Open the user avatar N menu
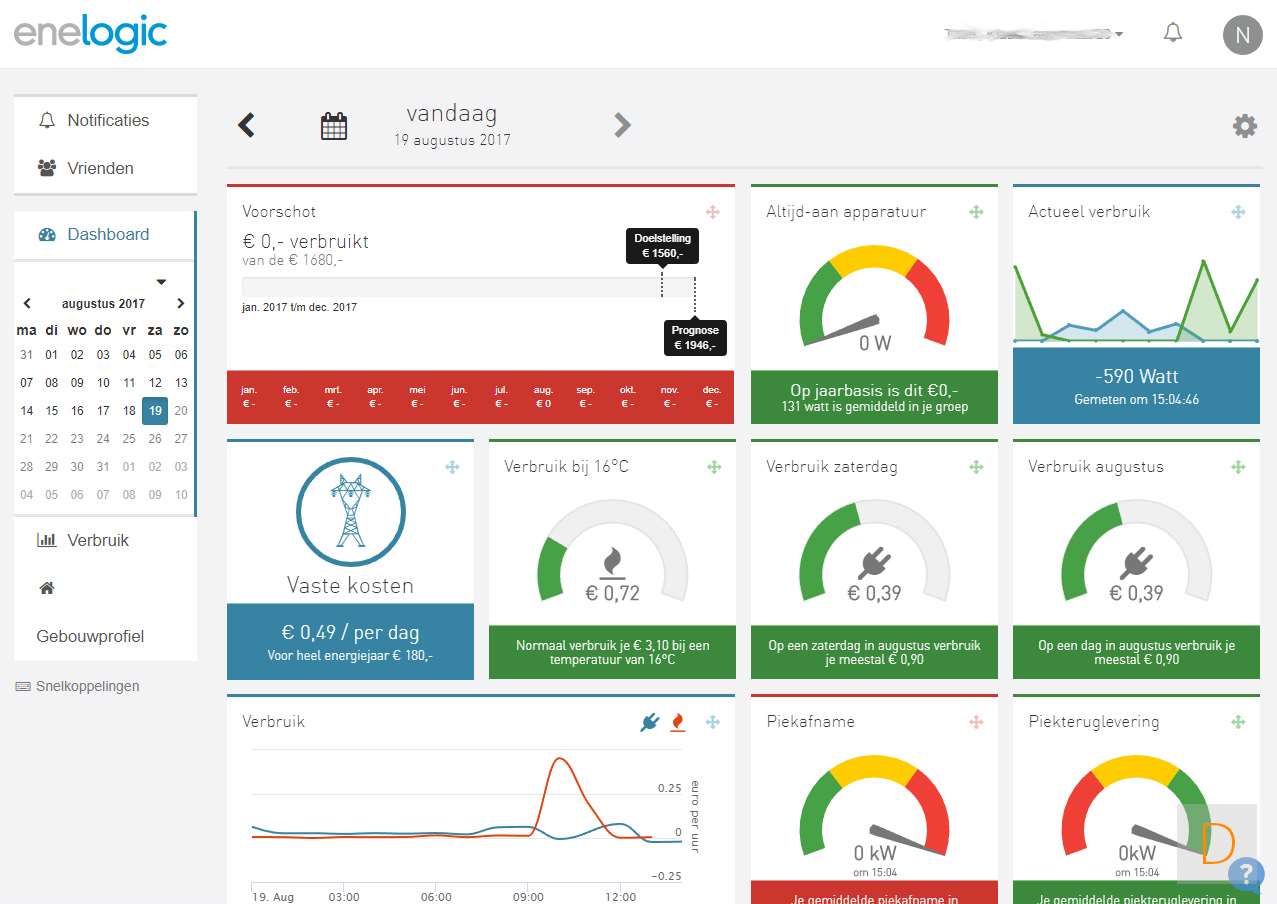1277x904 pixels. [x=1242, y=35]
